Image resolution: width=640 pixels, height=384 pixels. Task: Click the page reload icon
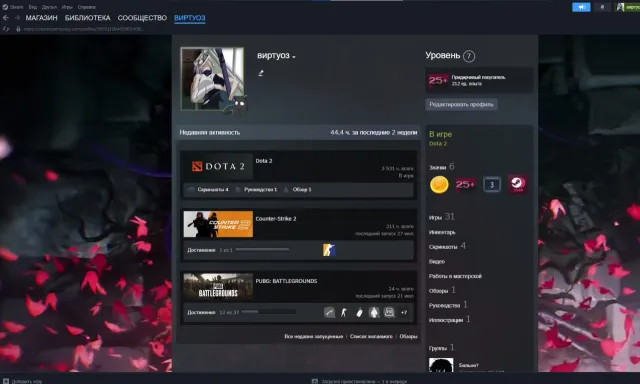point(6,29)
